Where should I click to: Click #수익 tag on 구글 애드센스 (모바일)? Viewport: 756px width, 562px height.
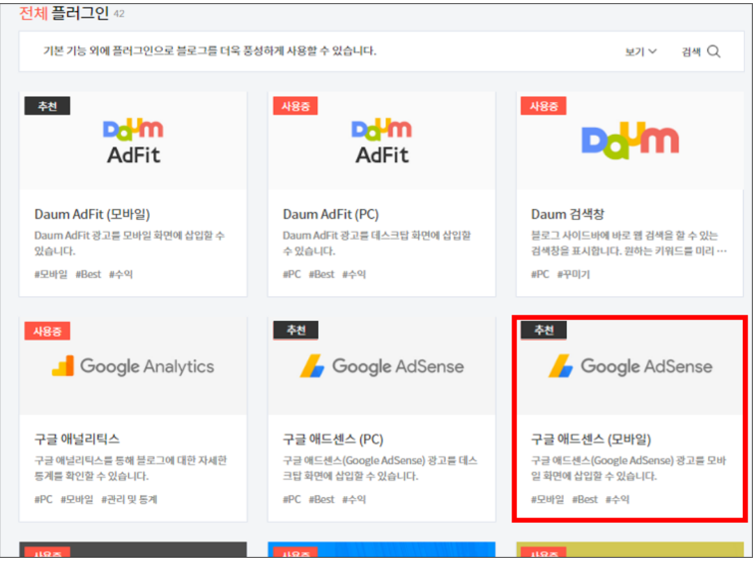618,499
